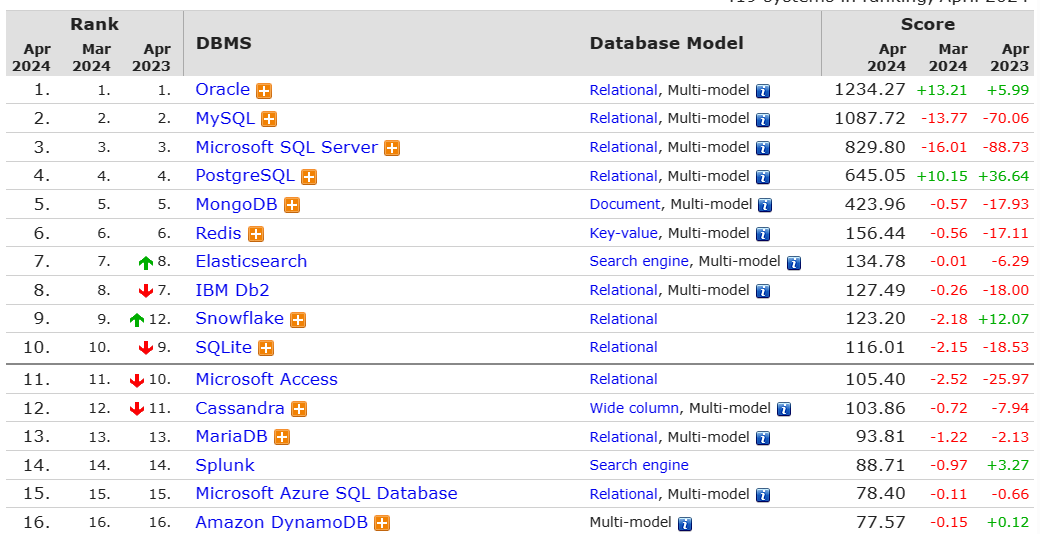Screen dimensions: 1040x534
Task: Open the MariaDB link
Action: point(231,436)
